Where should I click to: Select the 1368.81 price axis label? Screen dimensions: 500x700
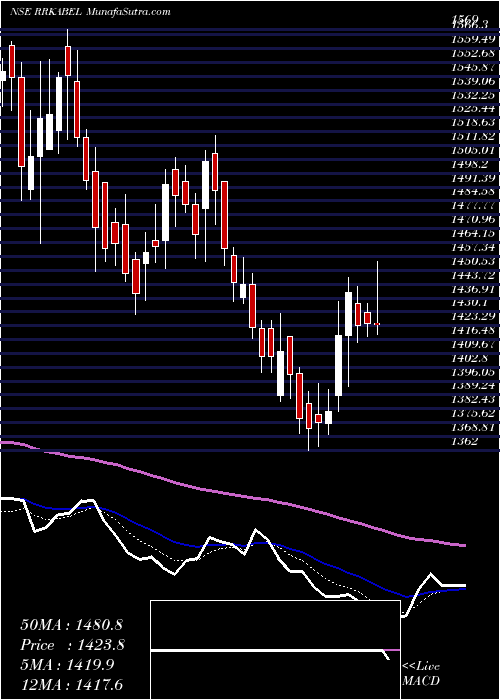pos(474,427)
